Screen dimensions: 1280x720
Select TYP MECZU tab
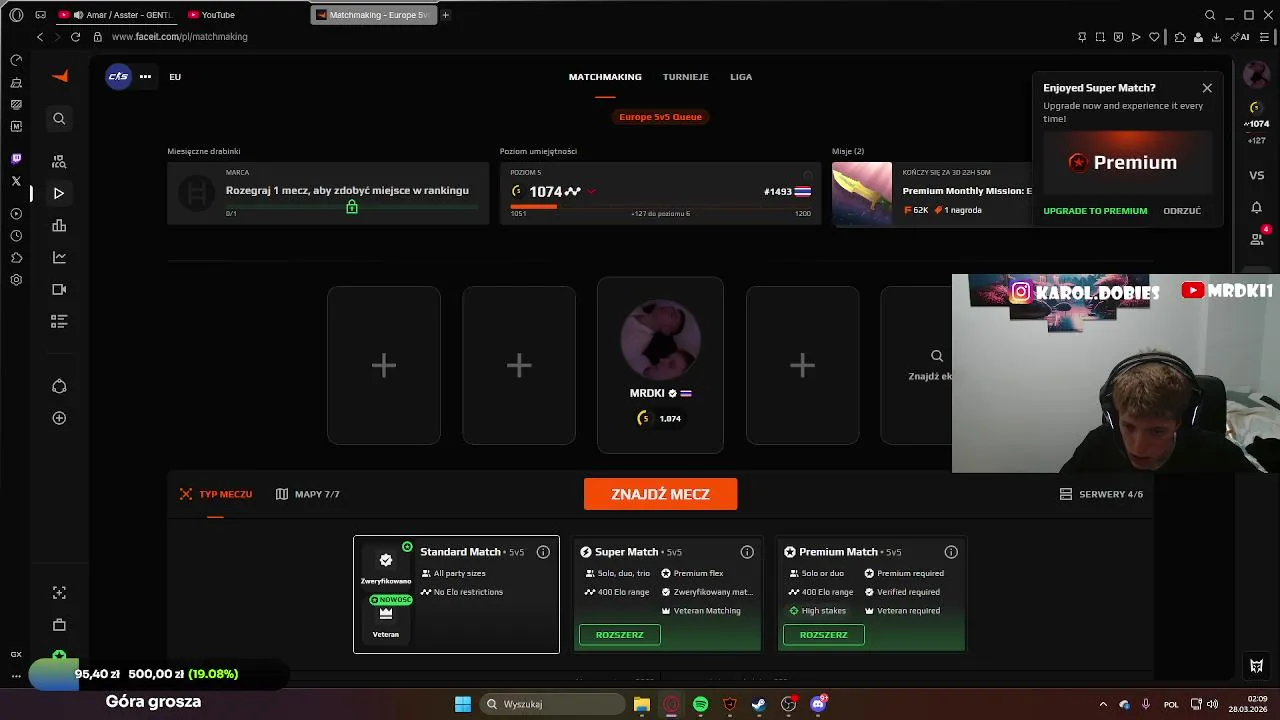216,494
